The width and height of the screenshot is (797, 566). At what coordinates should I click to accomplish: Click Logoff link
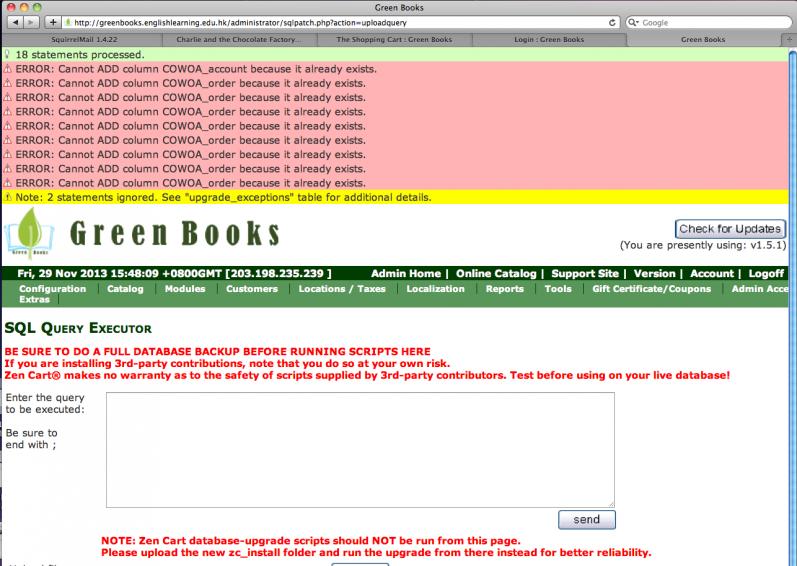(767, 273)
